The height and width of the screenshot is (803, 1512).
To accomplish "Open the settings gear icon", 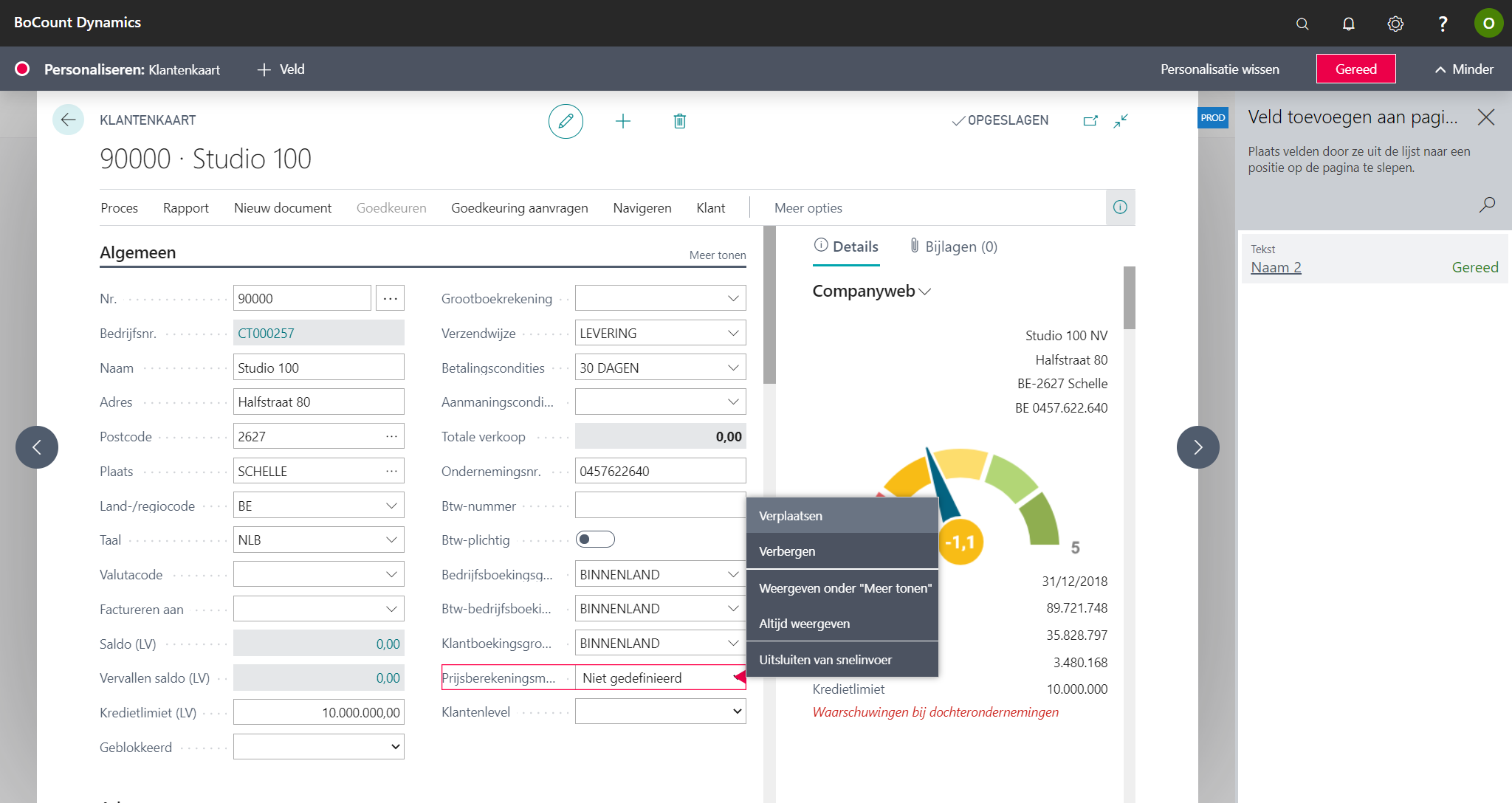I will [x=1395, y=24].
